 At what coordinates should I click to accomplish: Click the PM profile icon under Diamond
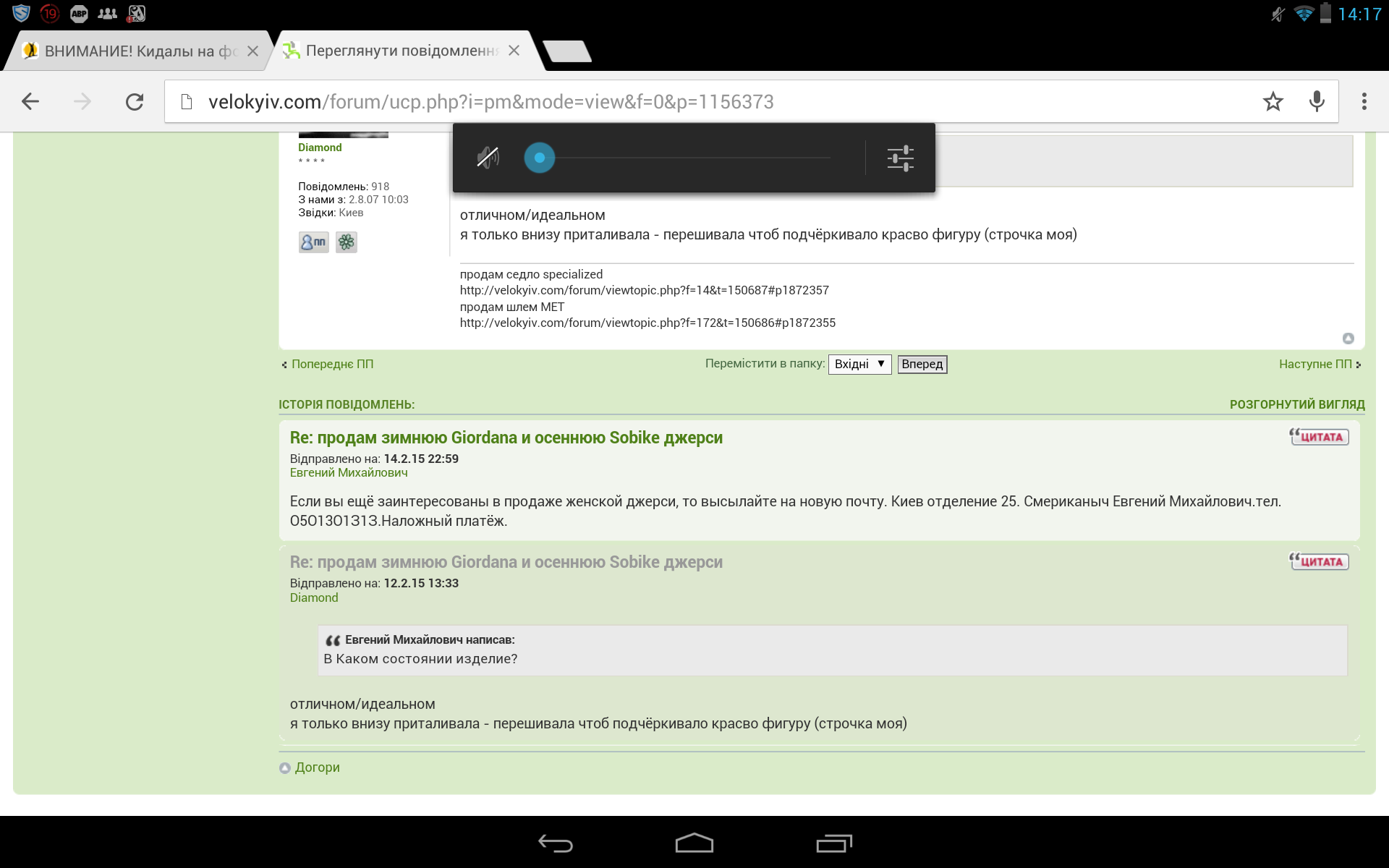313,242
